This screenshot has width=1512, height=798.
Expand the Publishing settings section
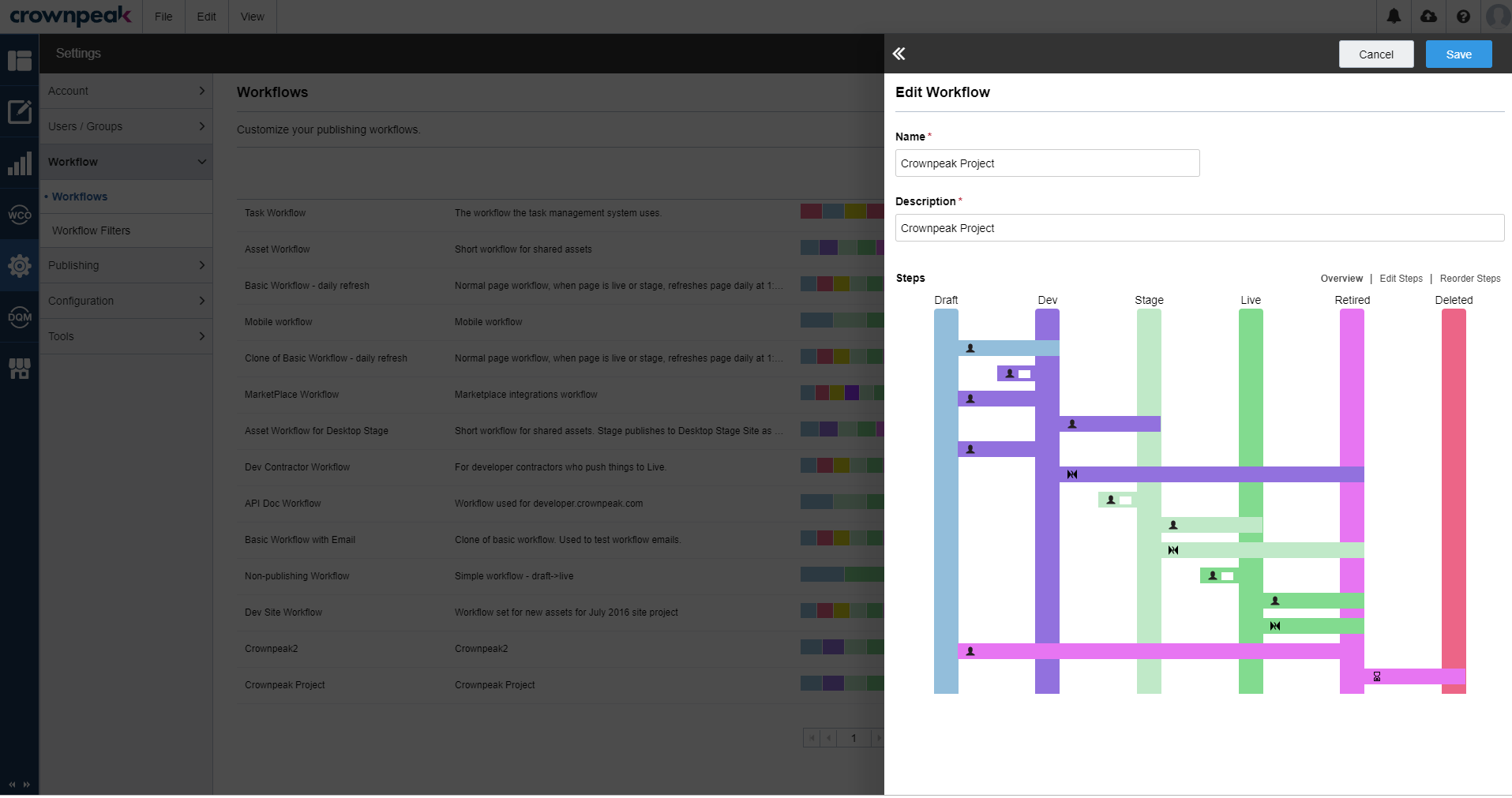click(126, 265)
